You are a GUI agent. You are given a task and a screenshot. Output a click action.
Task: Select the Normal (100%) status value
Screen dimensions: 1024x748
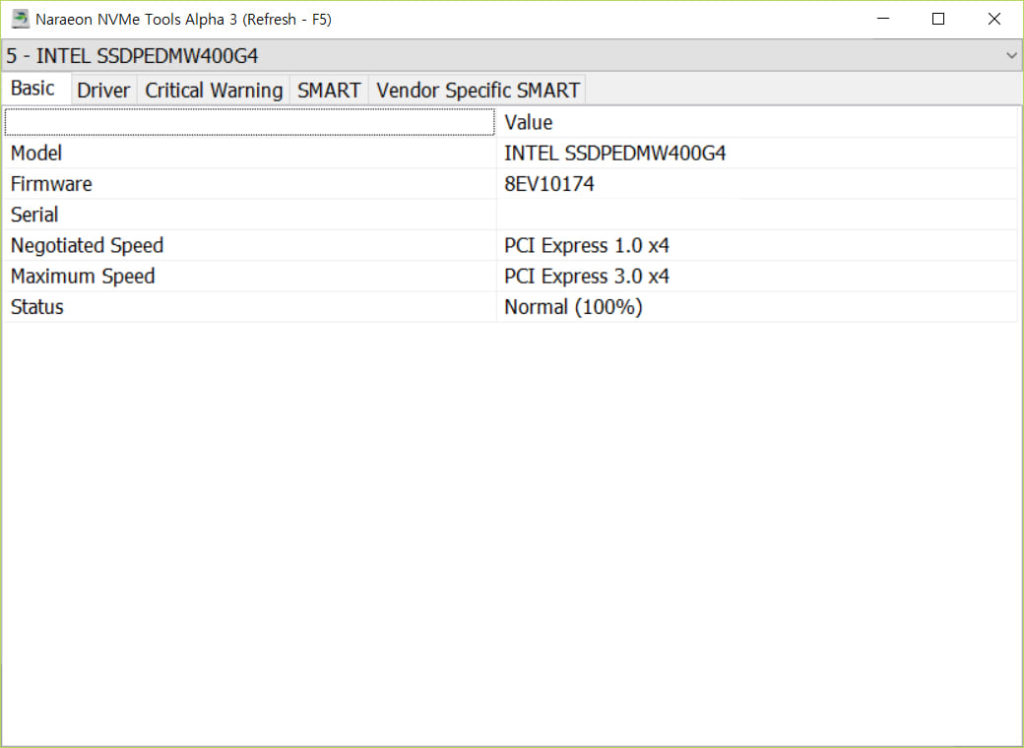pos(573,307)
